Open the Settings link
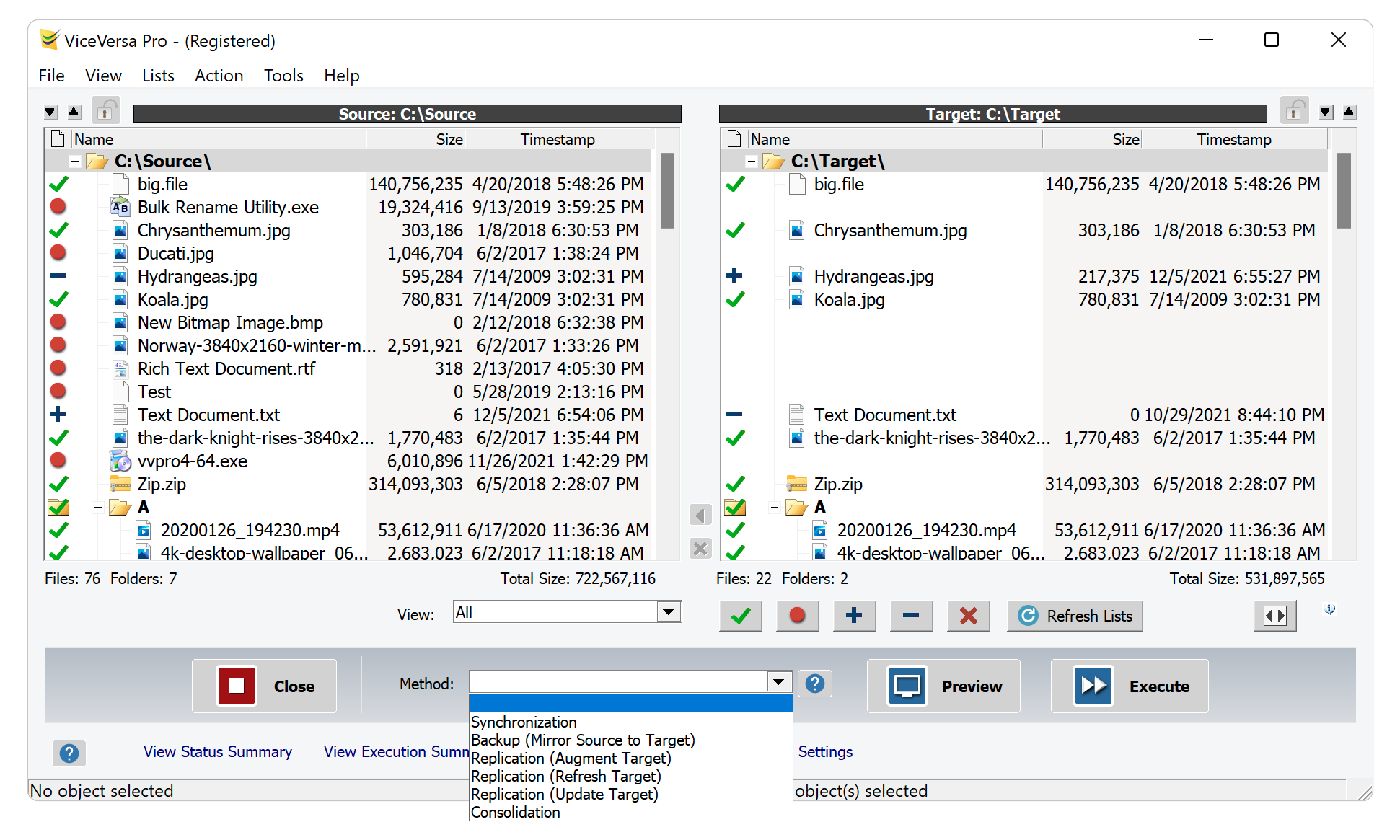Image resolution: width=1400 pixels, height=840 pixels. pyautogui.click(x=824, y=752)
